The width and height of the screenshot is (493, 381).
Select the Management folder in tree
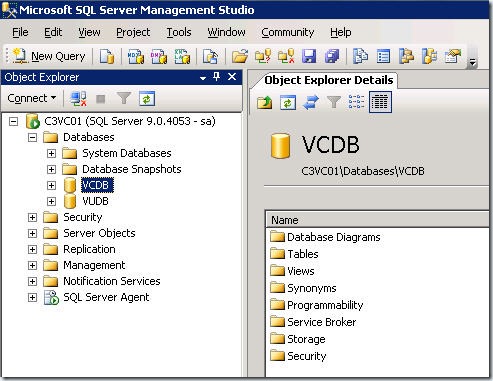point(94,265)
